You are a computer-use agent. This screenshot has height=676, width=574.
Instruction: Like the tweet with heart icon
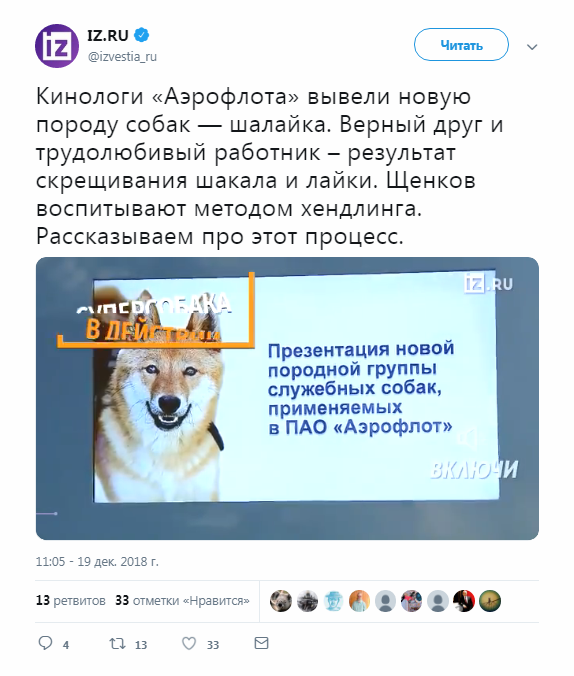[189, 644]
